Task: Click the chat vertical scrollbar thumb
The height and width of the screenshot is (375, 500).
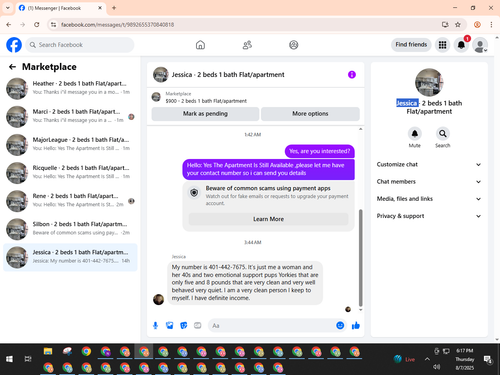Action: point(360,258)
